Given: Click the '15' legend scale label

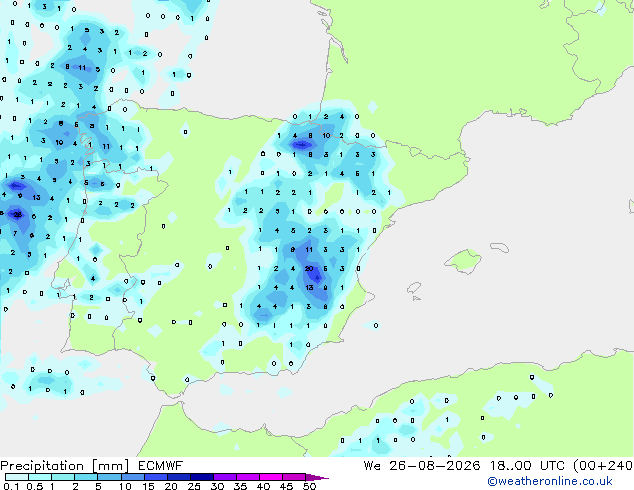Looking at the screenshot, I should click(x=148, y=486).
